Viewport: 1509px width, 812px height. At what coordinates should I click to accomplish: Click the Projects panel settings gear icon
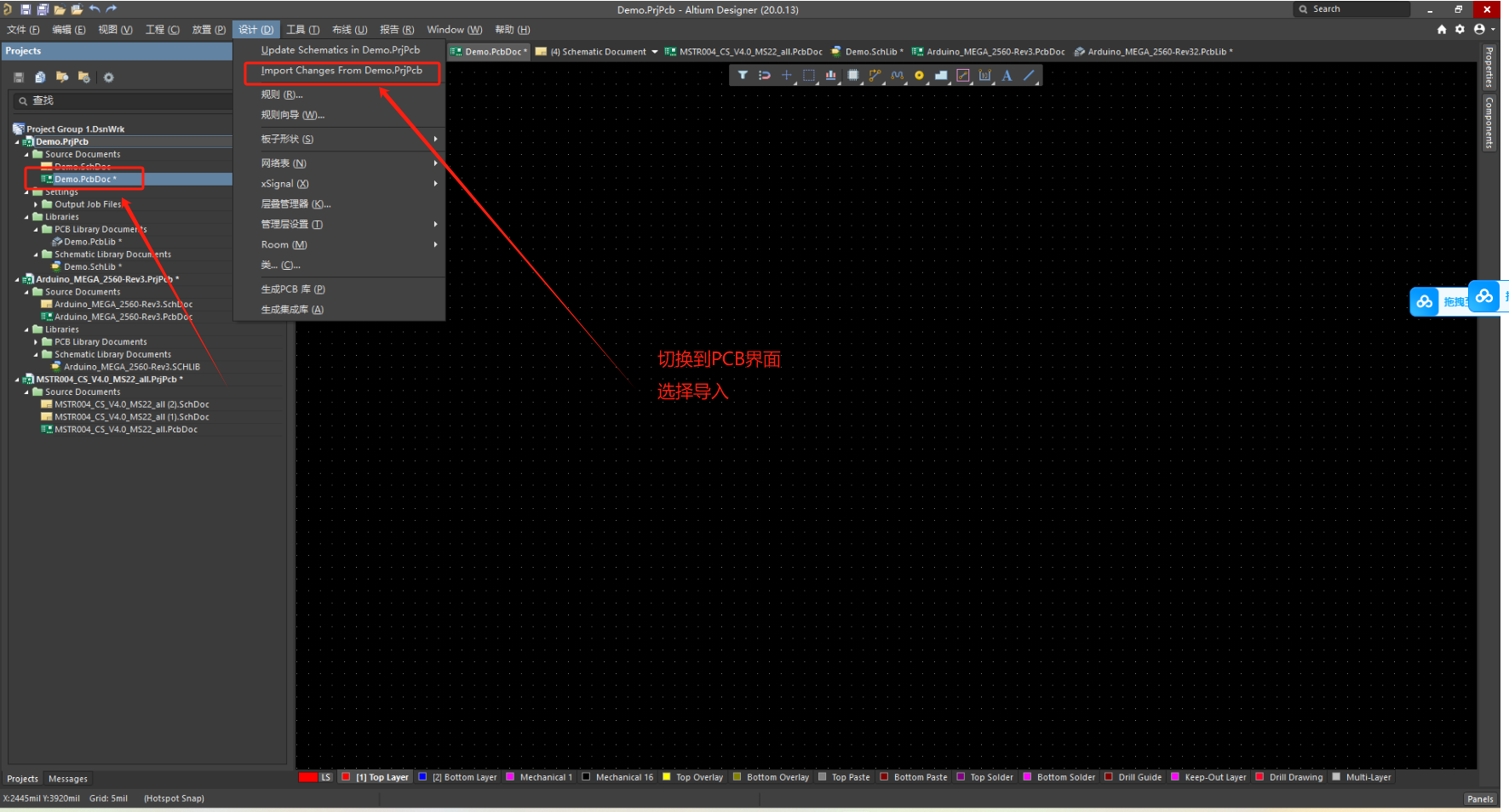tap(108, 77)
